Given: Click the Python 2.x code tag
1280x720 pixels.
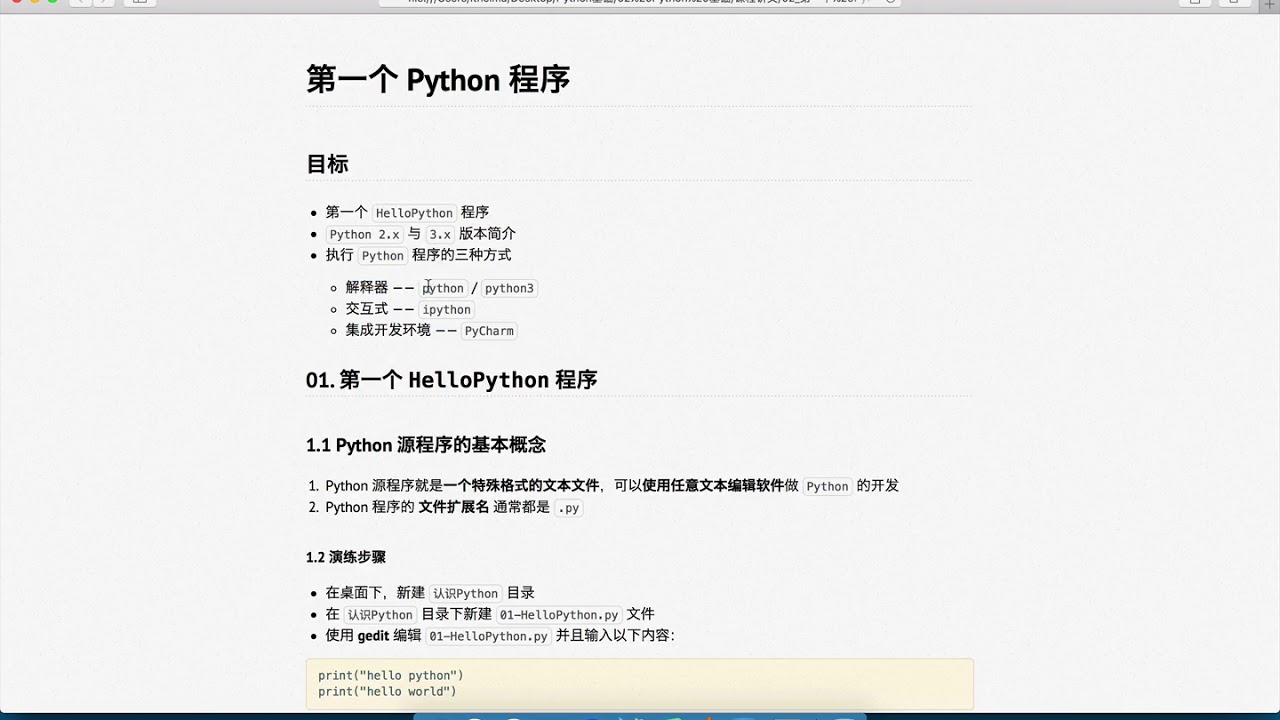Looking at the screenshot, I should click(x=364, y=234).
